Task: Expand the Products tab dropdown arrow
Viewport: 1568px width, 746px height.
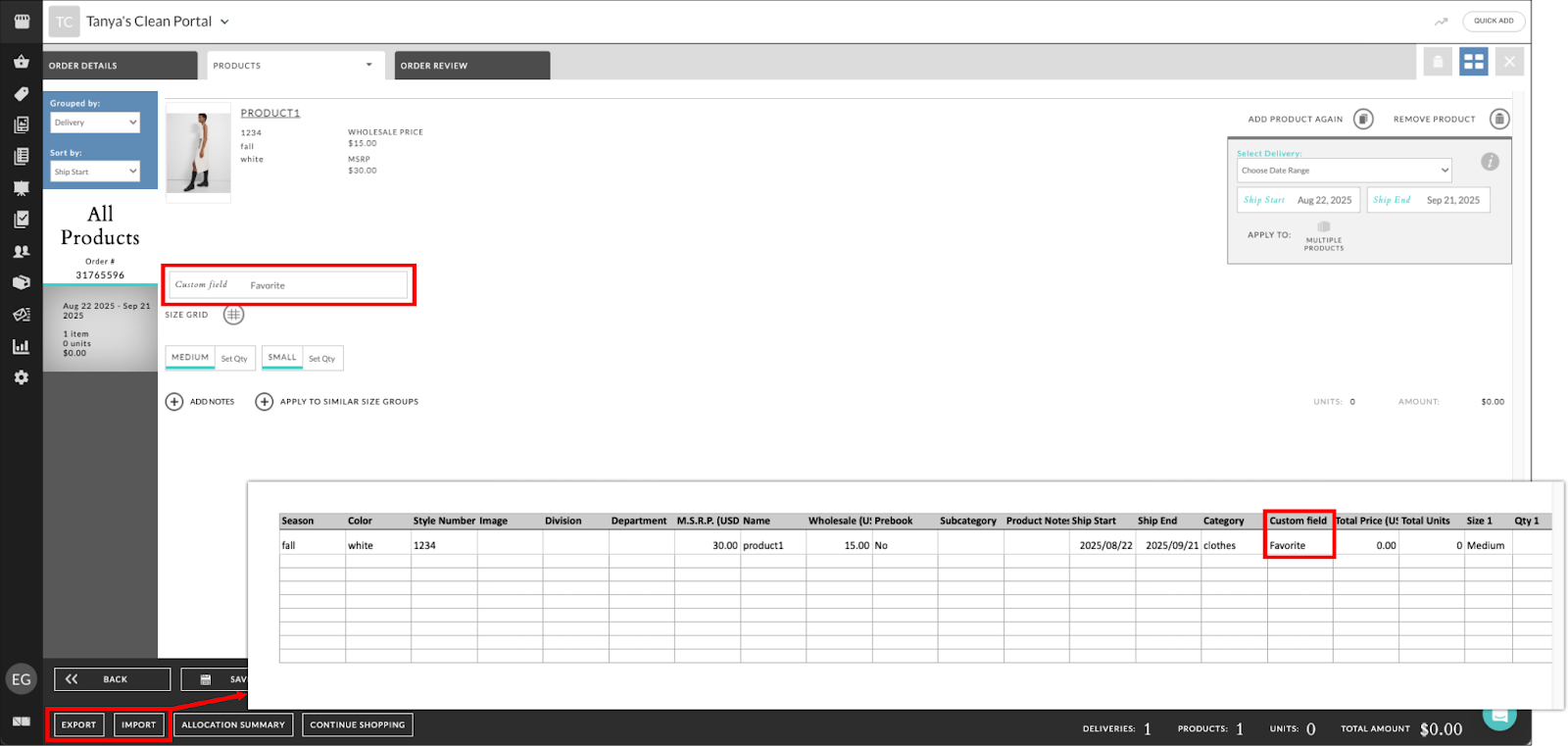Action: pyautogui.click(x=369, y=65)
